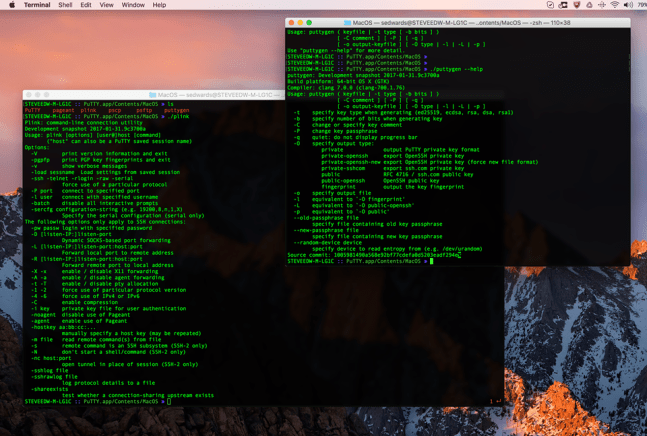
Task: Click 'private-openssh-new' output type
Action: pyautogui.click(x=351, y=162)
